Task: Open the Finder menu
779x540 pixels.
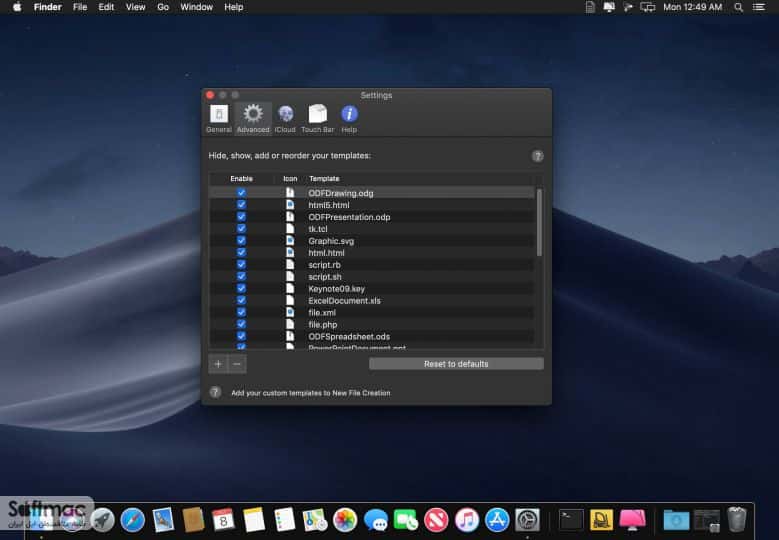Action: 48,7
